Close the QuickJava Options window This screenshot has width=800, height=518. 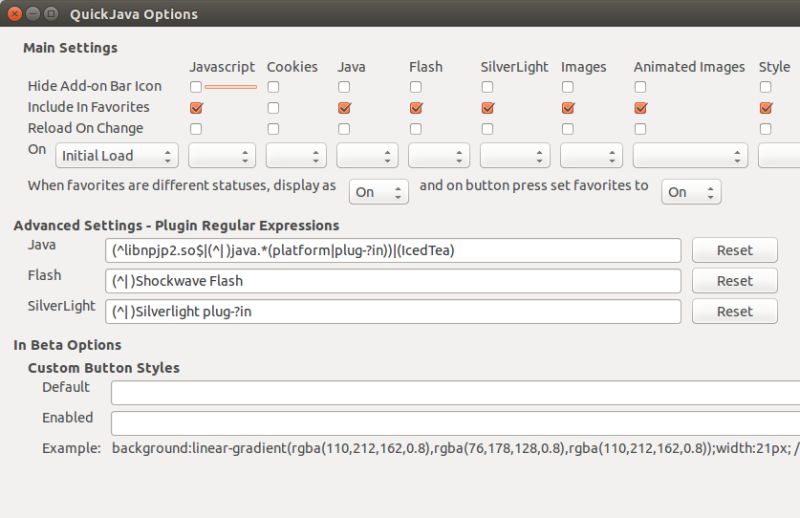(15, 14)
